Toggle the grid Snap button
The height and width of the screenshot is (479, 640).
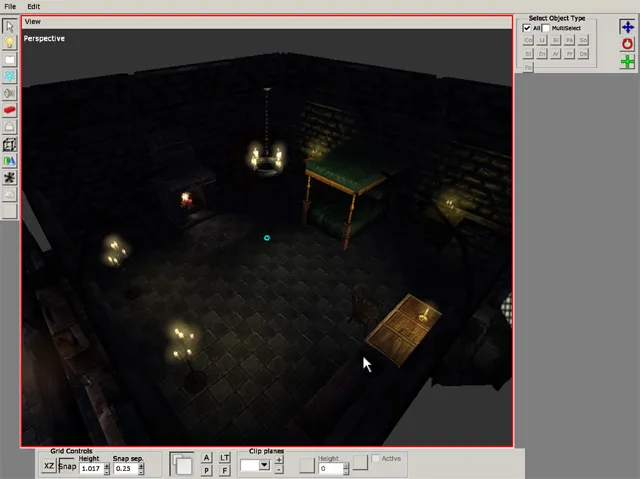click(x=67, y=466)
